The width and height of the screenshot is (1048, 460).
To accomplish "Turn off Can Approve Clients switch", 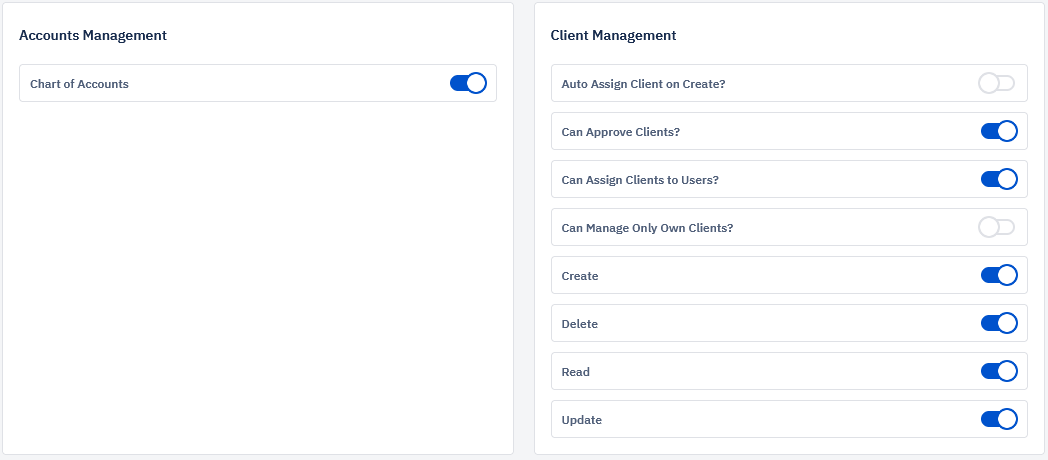I will [x=999, y=131].
